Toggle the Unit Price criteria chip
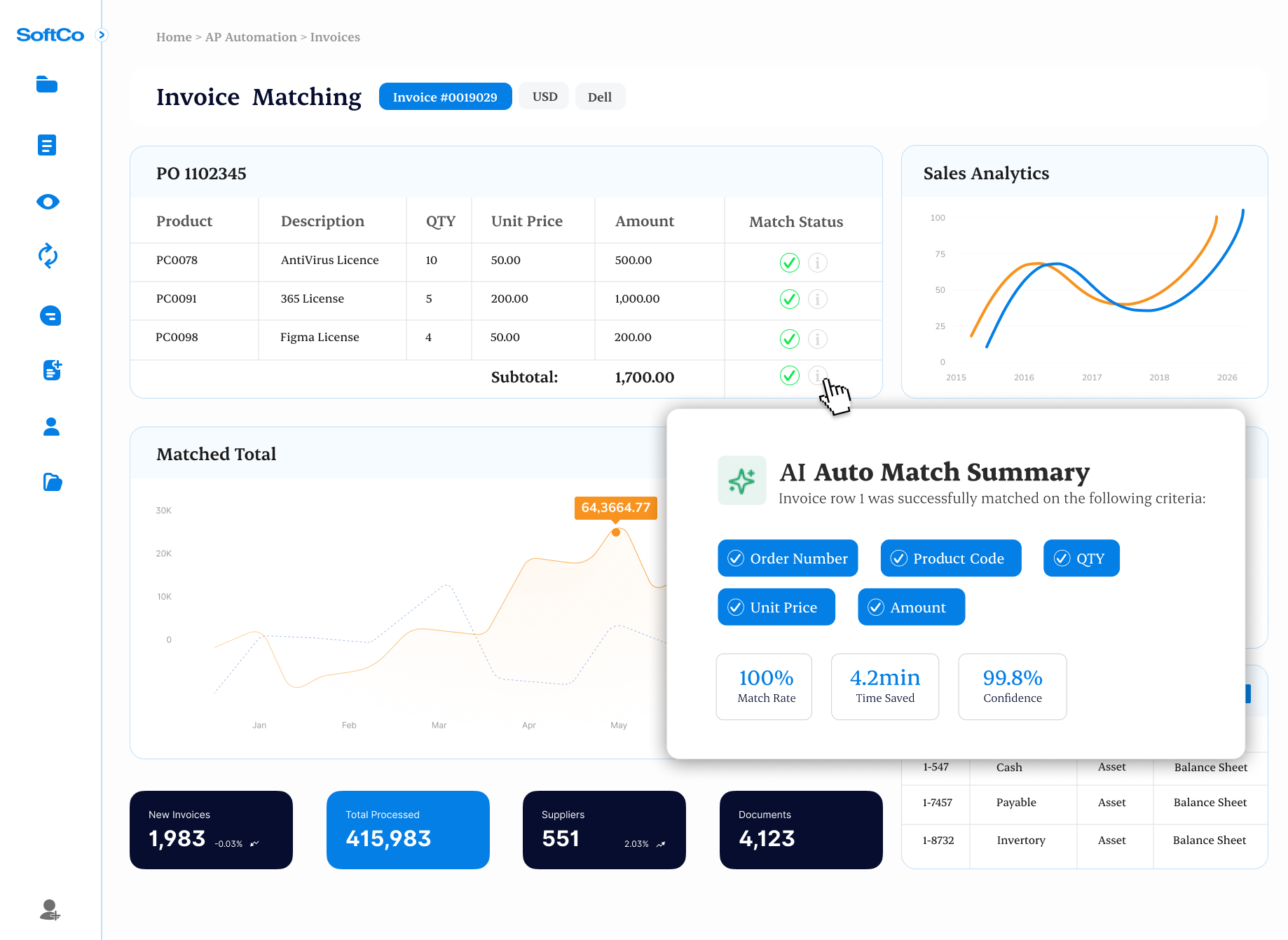Image resolution: width=1288 pixels, height=940 pixels. (776, 607)
